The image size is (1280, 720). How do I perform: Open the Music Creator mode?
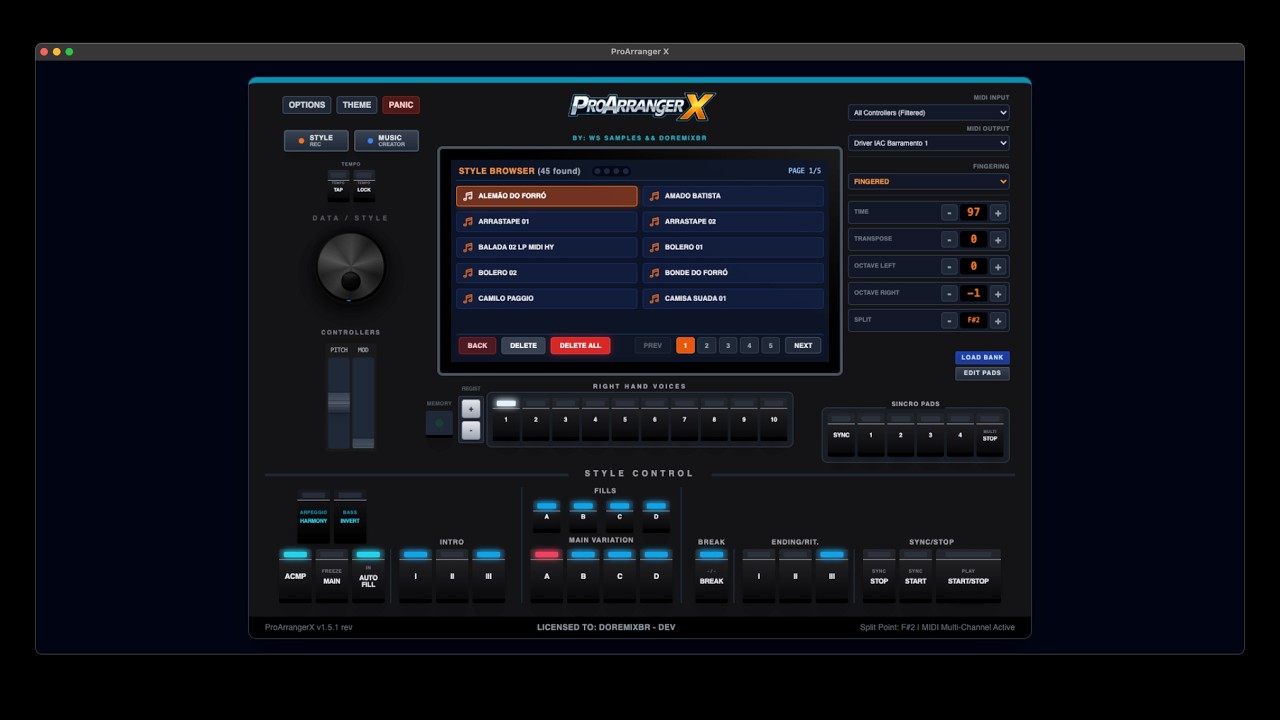[386, 141]
